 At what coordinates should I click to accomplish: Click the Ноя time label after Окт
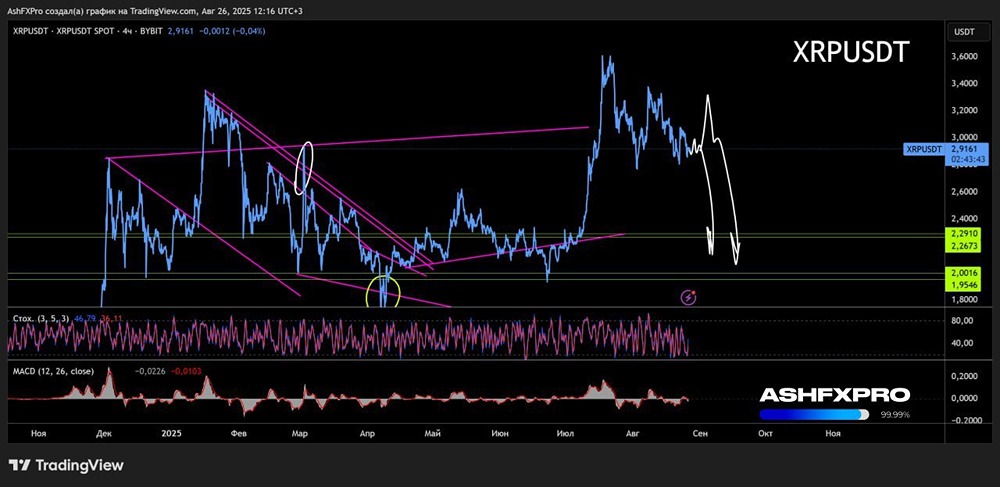pos(832,433)
